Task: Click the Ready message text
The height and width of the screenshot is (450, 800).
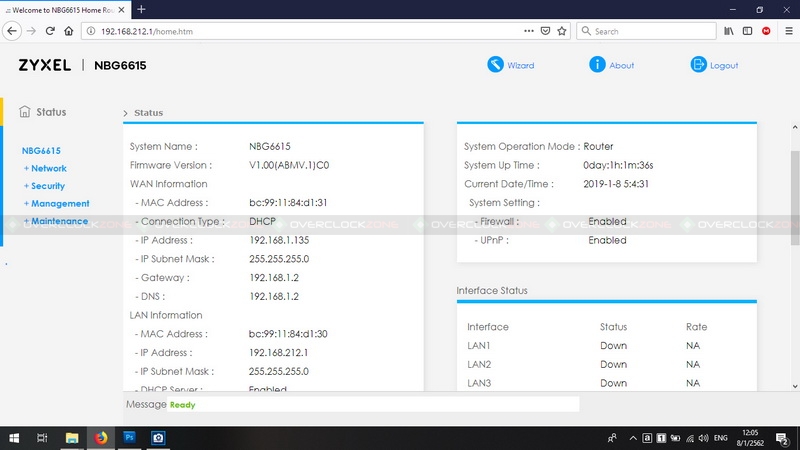Action: coord(183,405)
